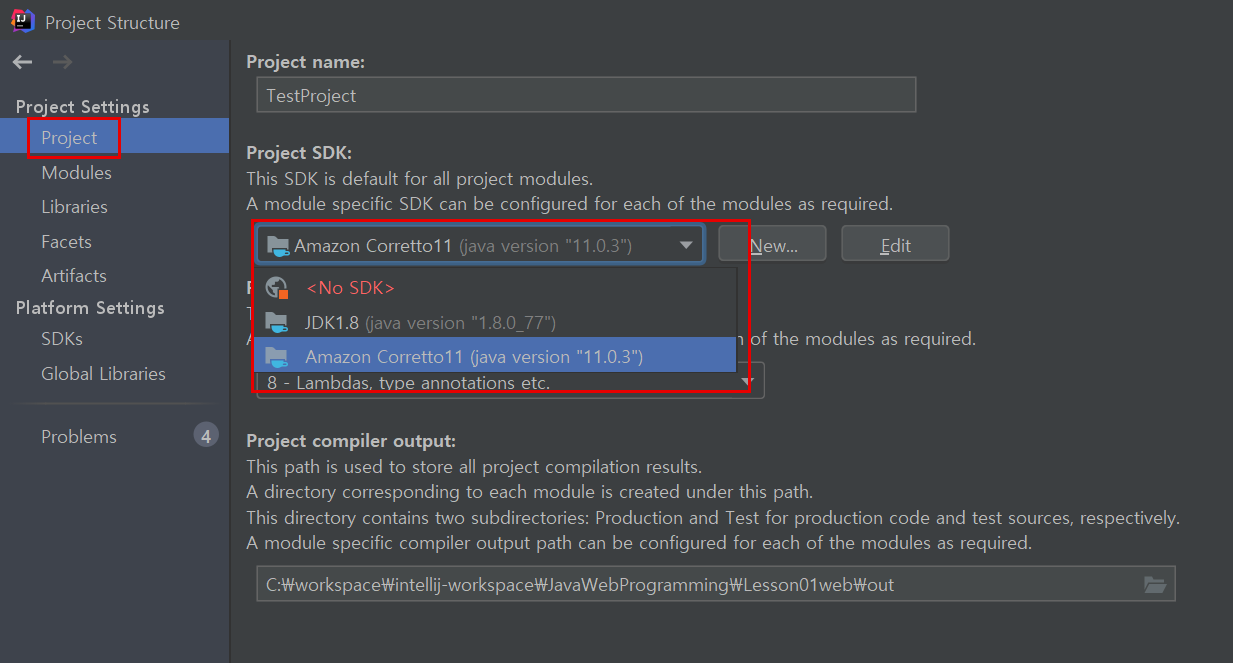Screen dimensions: 1233x663
Task: Click the Java SDK icon next to JDK1.8
Action: 276,322
